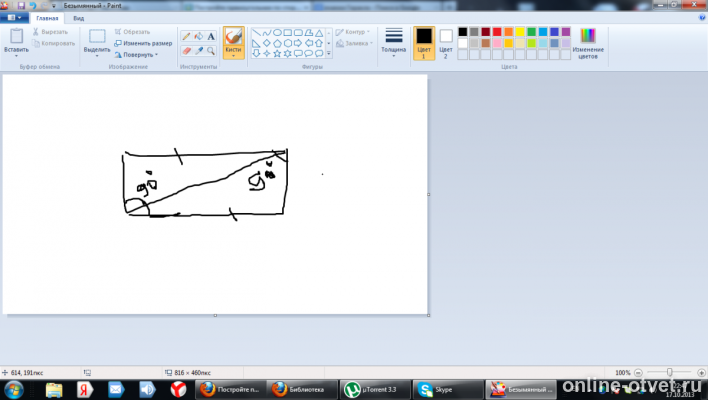Viewport: 708px width, 400px height.
Task: Select the Color picker eyedropper tool
Action: click(x=199, y=51)
